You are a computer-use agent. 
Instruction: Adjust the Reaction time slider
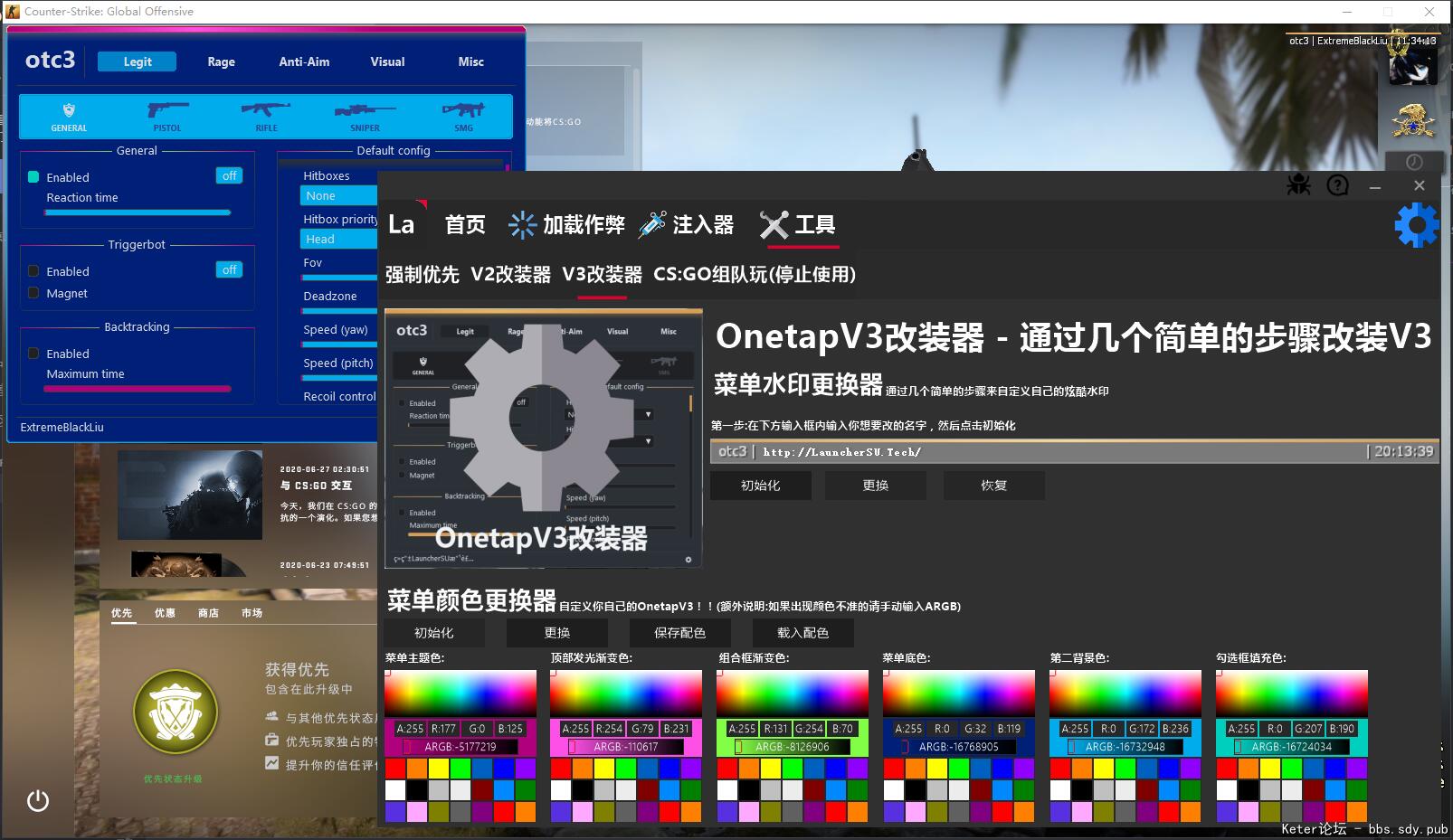click(138, 212)
